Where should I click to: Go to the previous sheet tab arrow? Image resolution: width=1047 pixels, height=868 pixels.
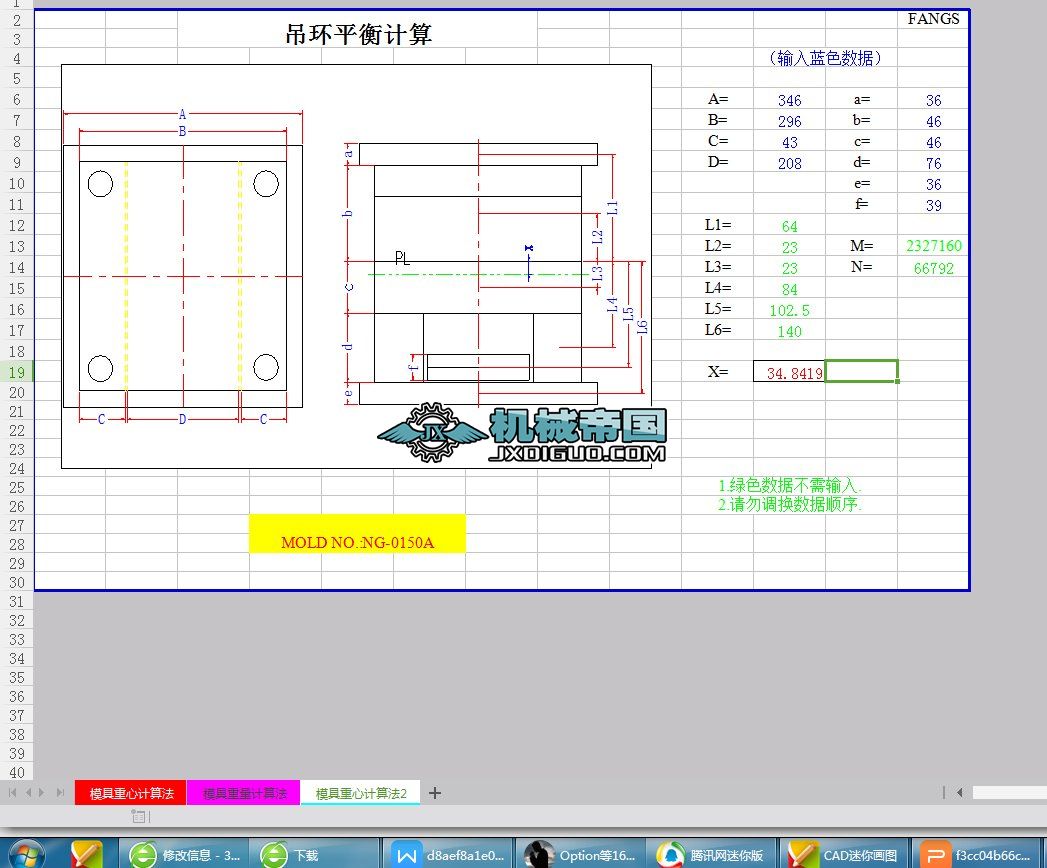pyautogui.click(x=28, y=793)
